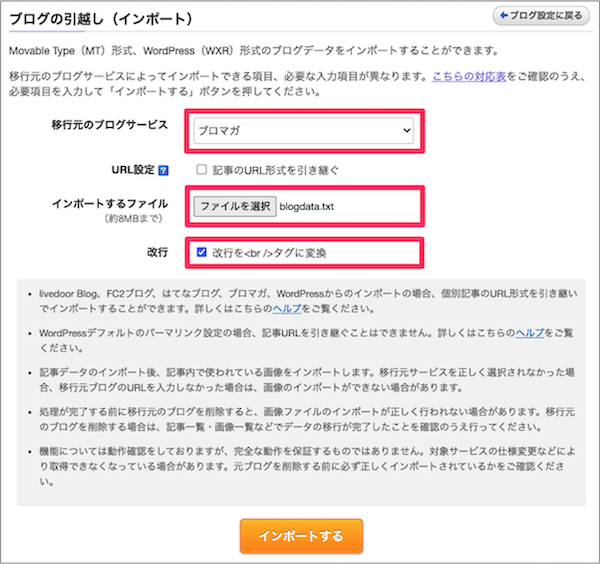Uncheck the 改行を<br />タグに変換 checkbox
Image resolution: width=600 pixels, height=564 pixels.
[x=201, y=252]
